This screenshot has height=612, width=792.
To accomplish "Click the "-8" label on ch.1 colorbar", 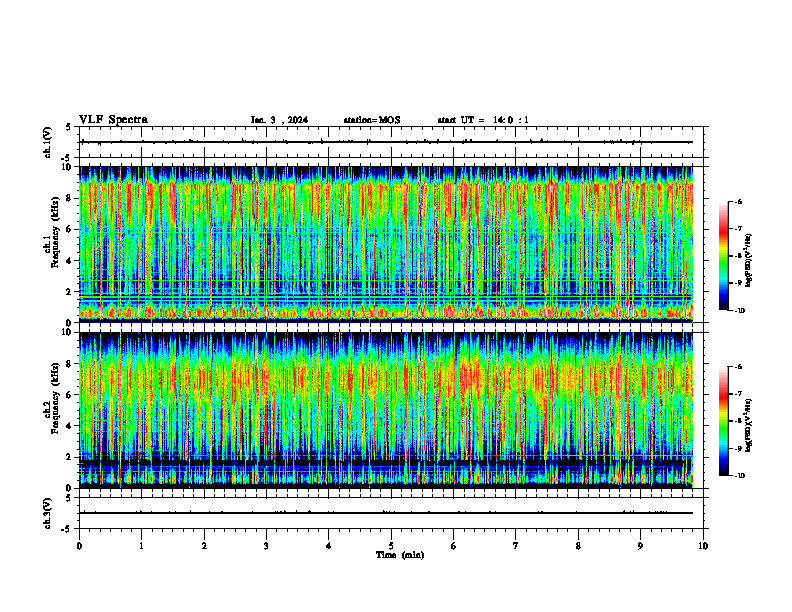I will (738, 256).
